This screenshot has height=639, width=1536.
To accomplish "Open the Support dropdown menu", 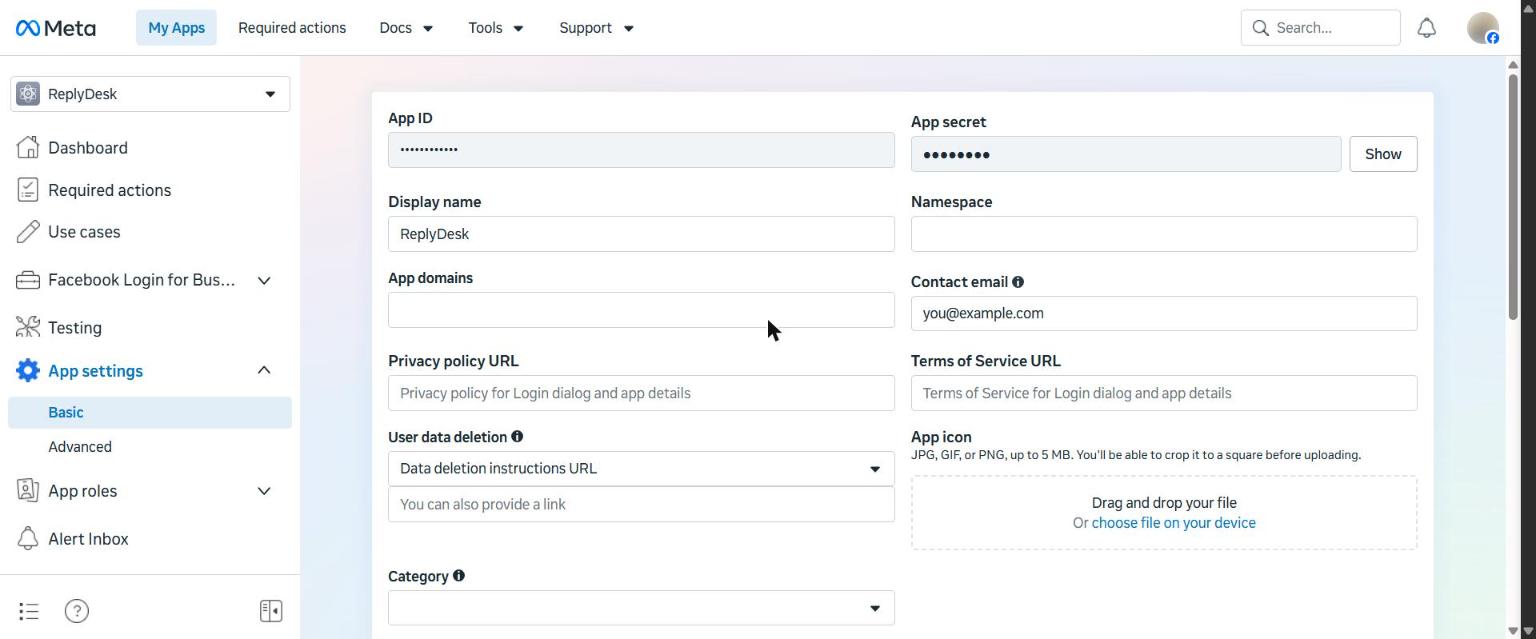I will 596,28.
